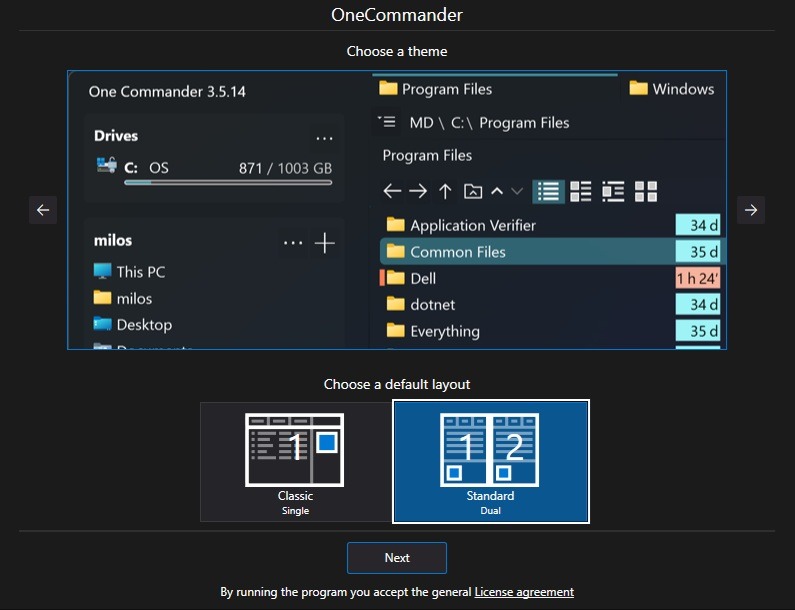Screen dimensions: 795x610
Task: Show the previous theme with the left arrow
Action: [43, 209]
